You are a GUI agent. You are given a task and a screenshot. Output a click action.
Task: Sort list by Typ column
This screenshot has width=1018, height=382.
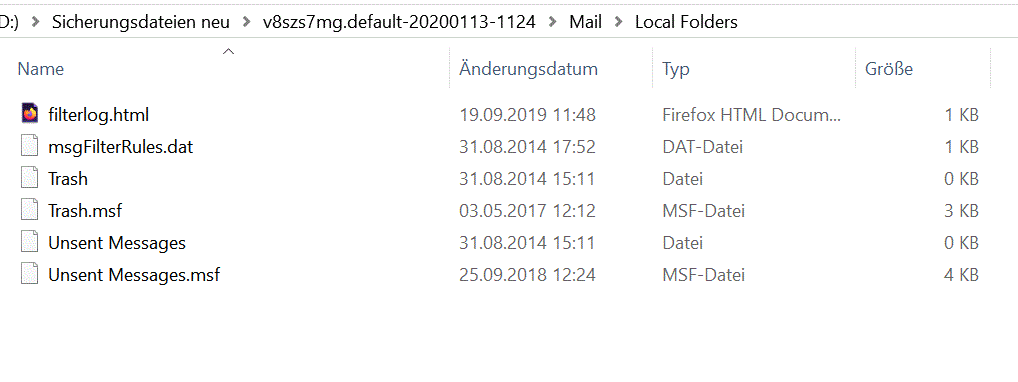pyautogui.click(x=676, y=69)
